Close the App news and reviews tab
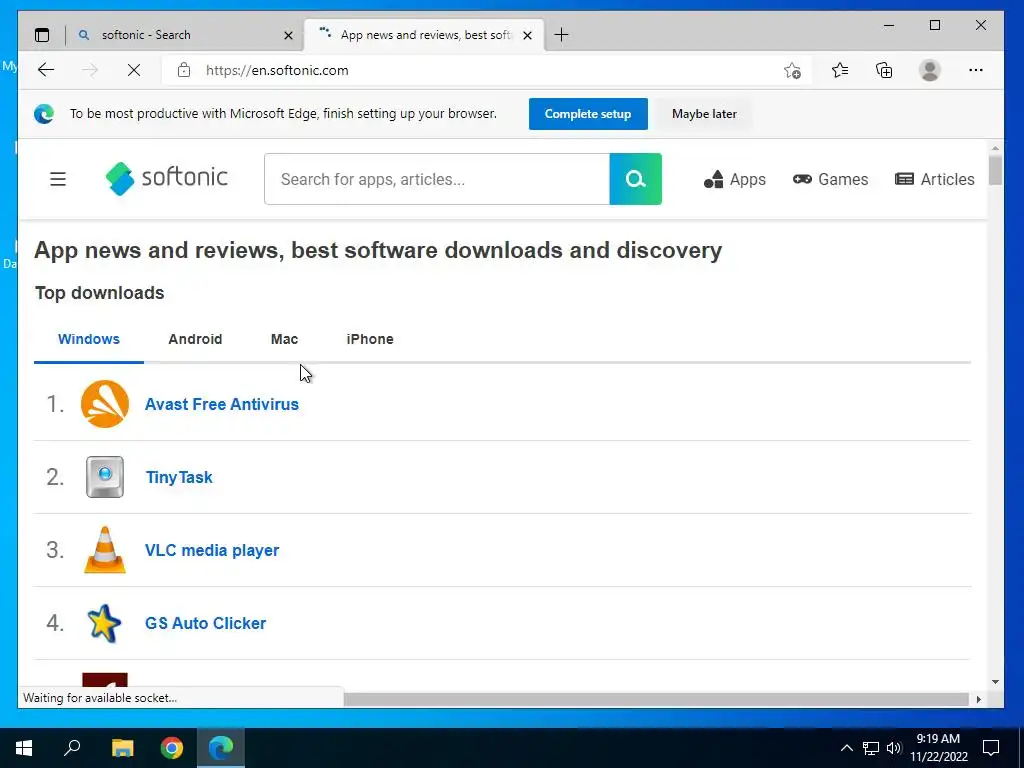Image resolution: width=1024 pixels, height=768 pixels. [x=528, y=35]
